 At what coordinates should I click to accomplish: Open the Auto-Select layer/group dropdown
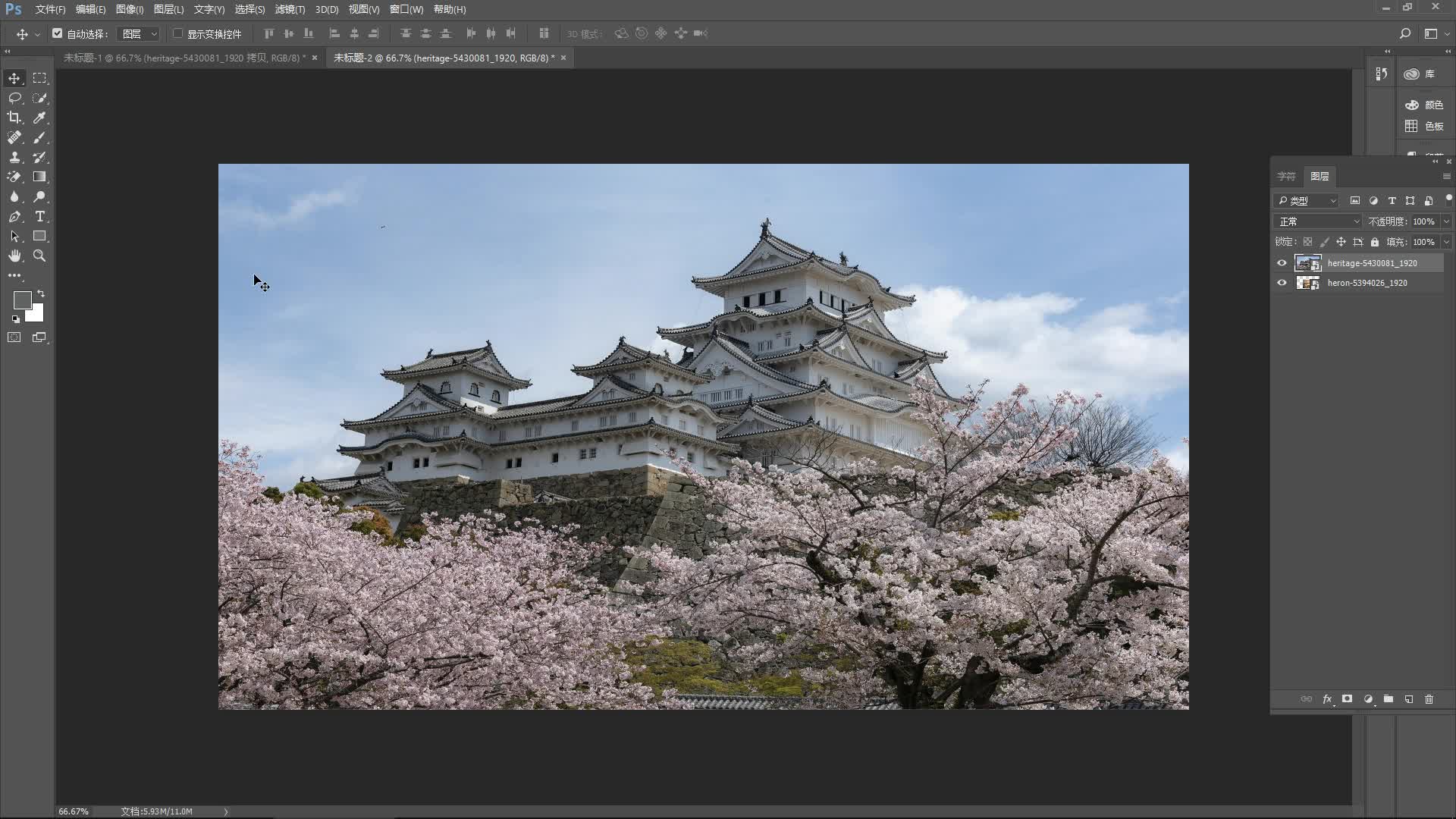[x=139, y=33]
